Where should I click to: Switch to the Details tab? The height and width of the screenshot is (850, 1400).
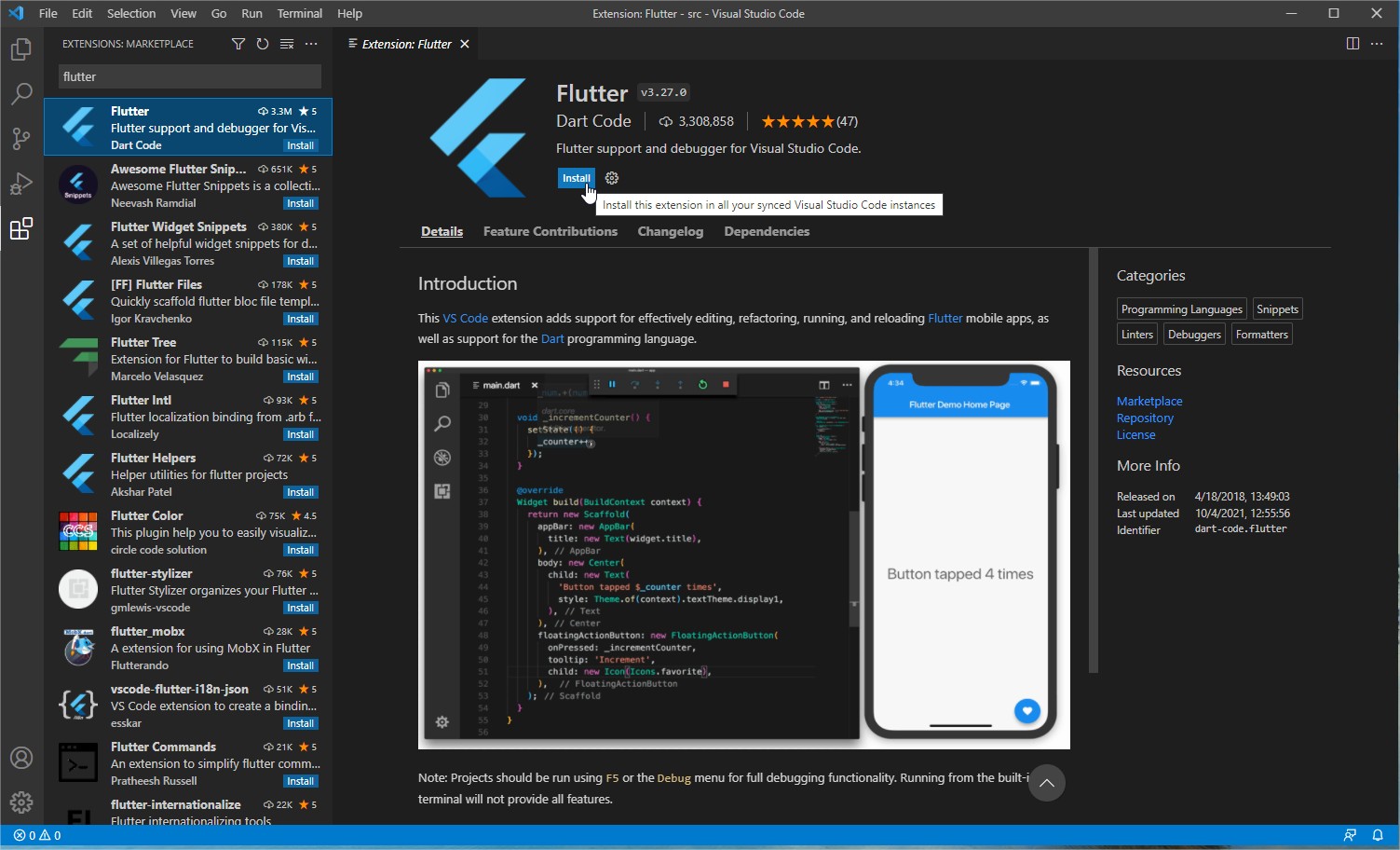(x=442, y=231)
